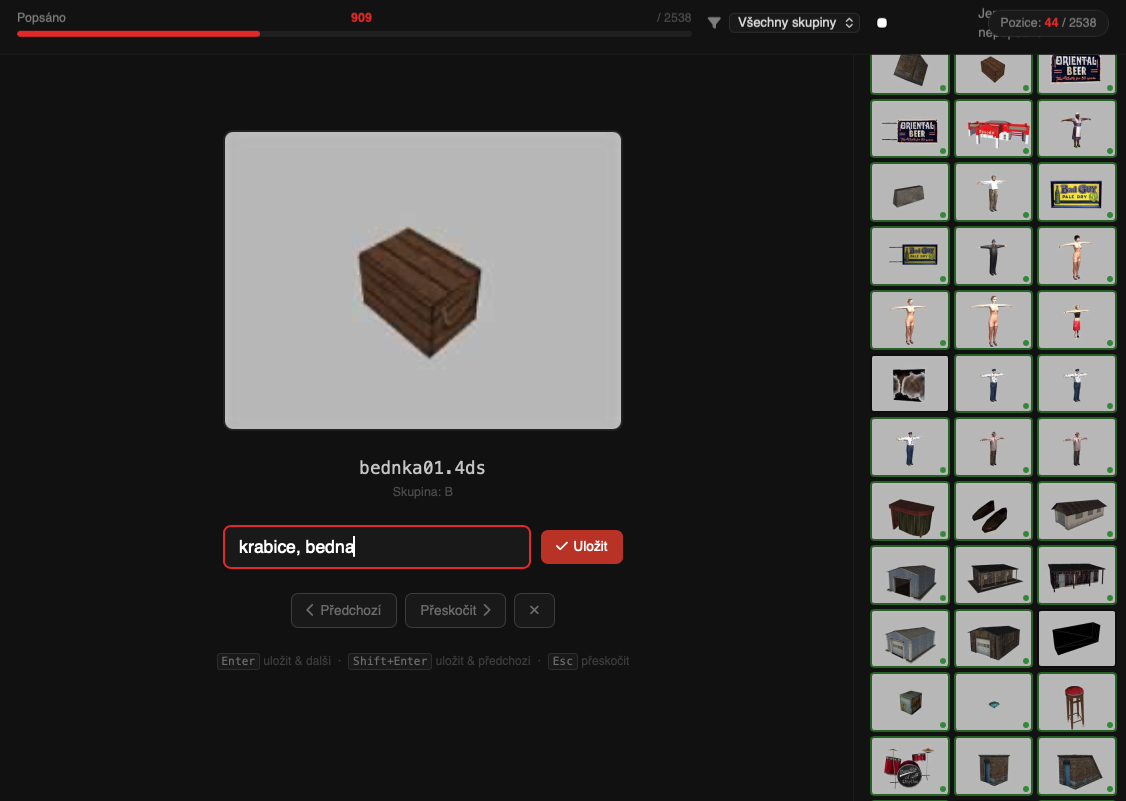The width and height of the screenshot is (1126, 801).
Task: Skip this item with Přeskočit
Action: click(455, 610)
